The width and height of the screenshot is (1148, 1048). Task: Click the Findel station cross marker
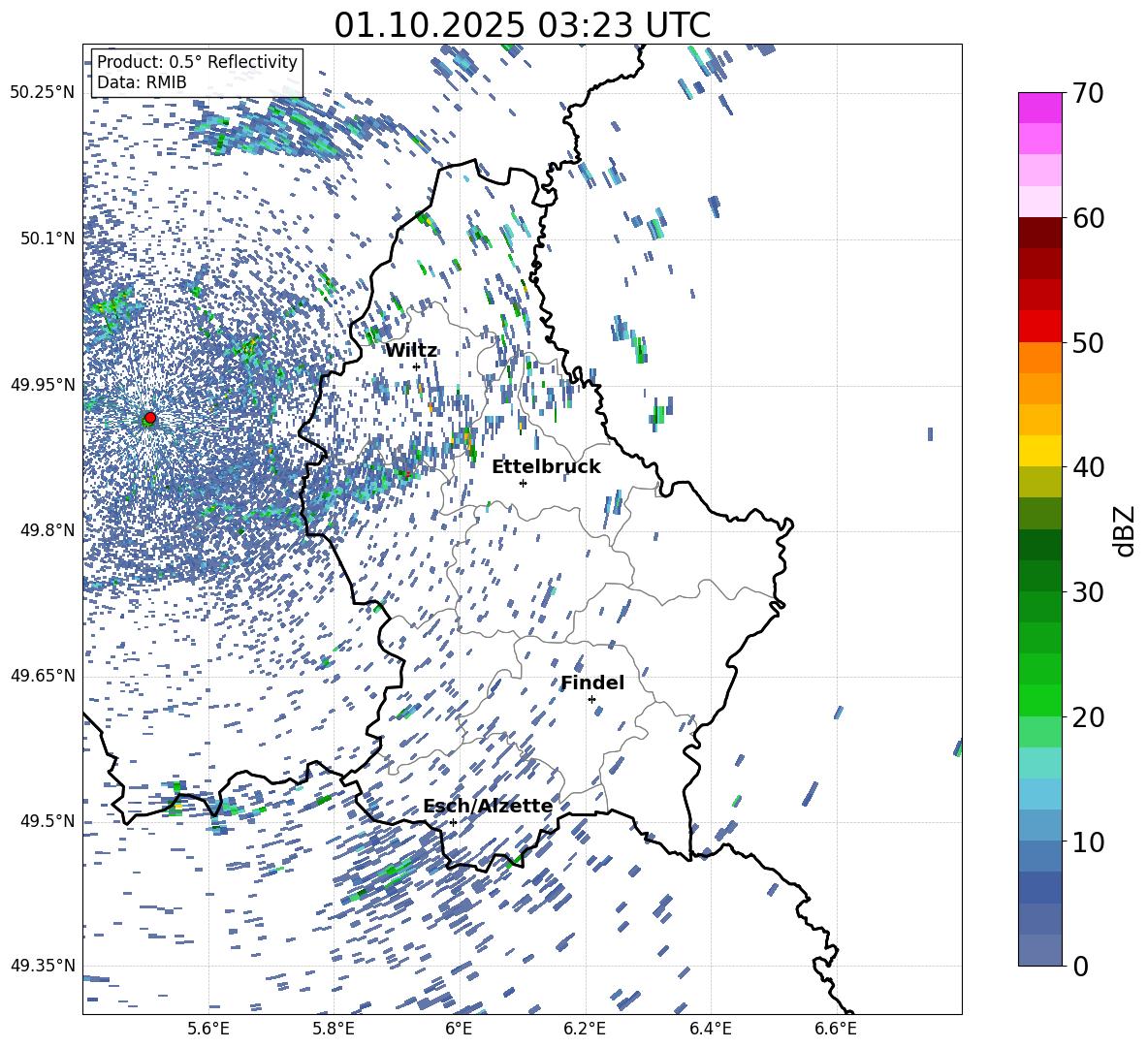pos(591,700)
